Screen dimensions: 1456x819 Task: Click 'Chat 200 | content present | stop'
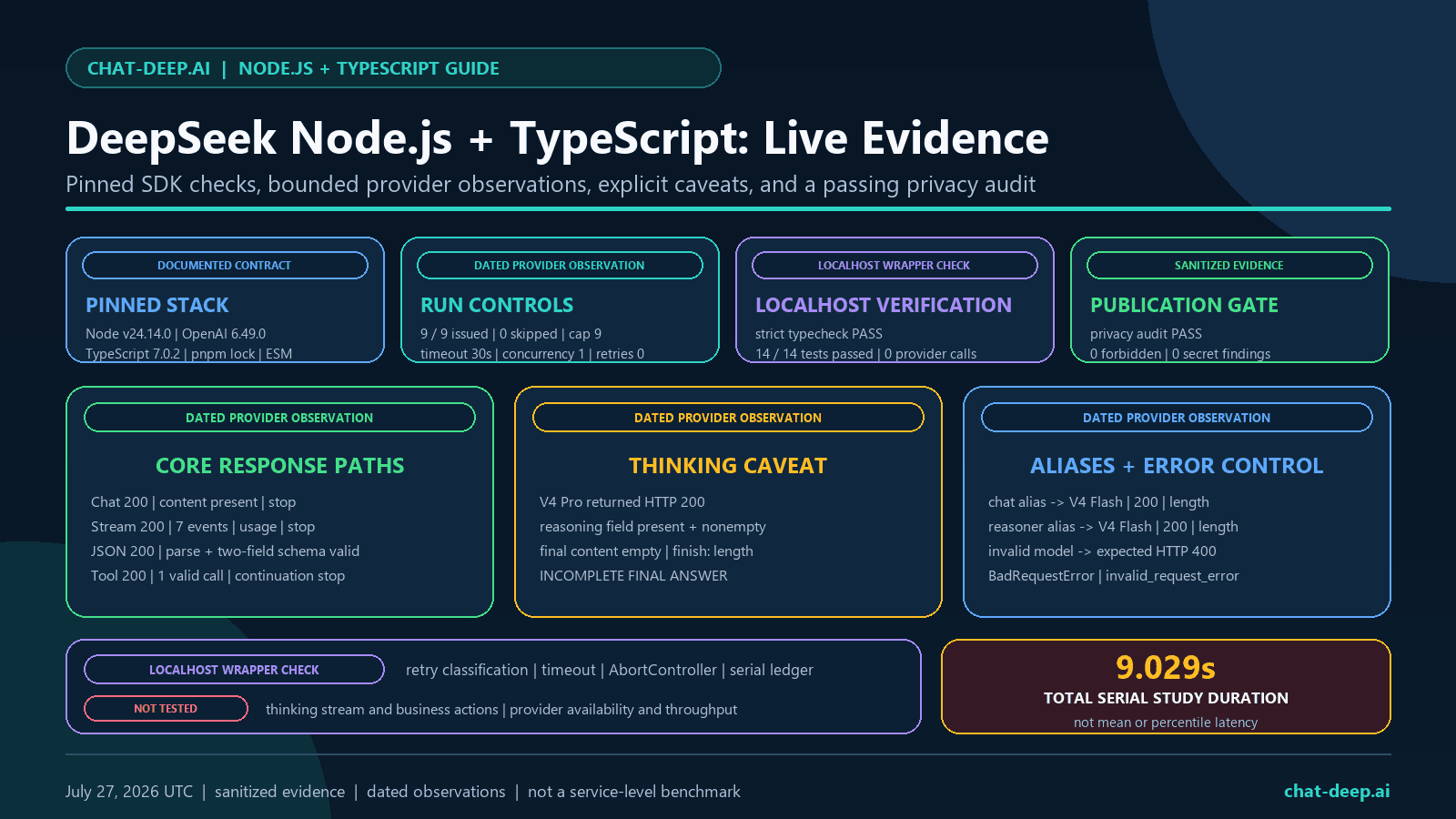(193, 502)
